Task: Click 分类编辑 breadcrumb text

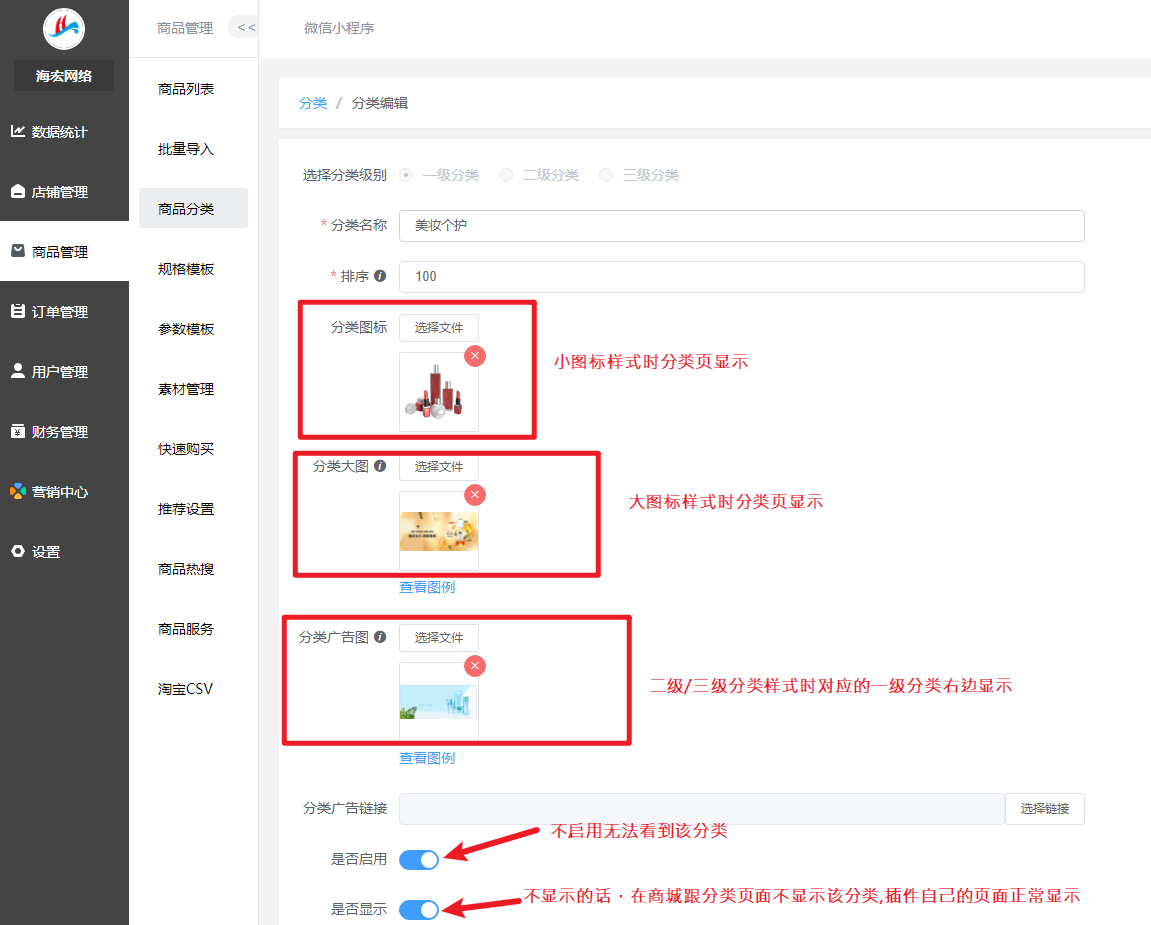Action: (380, 103)
